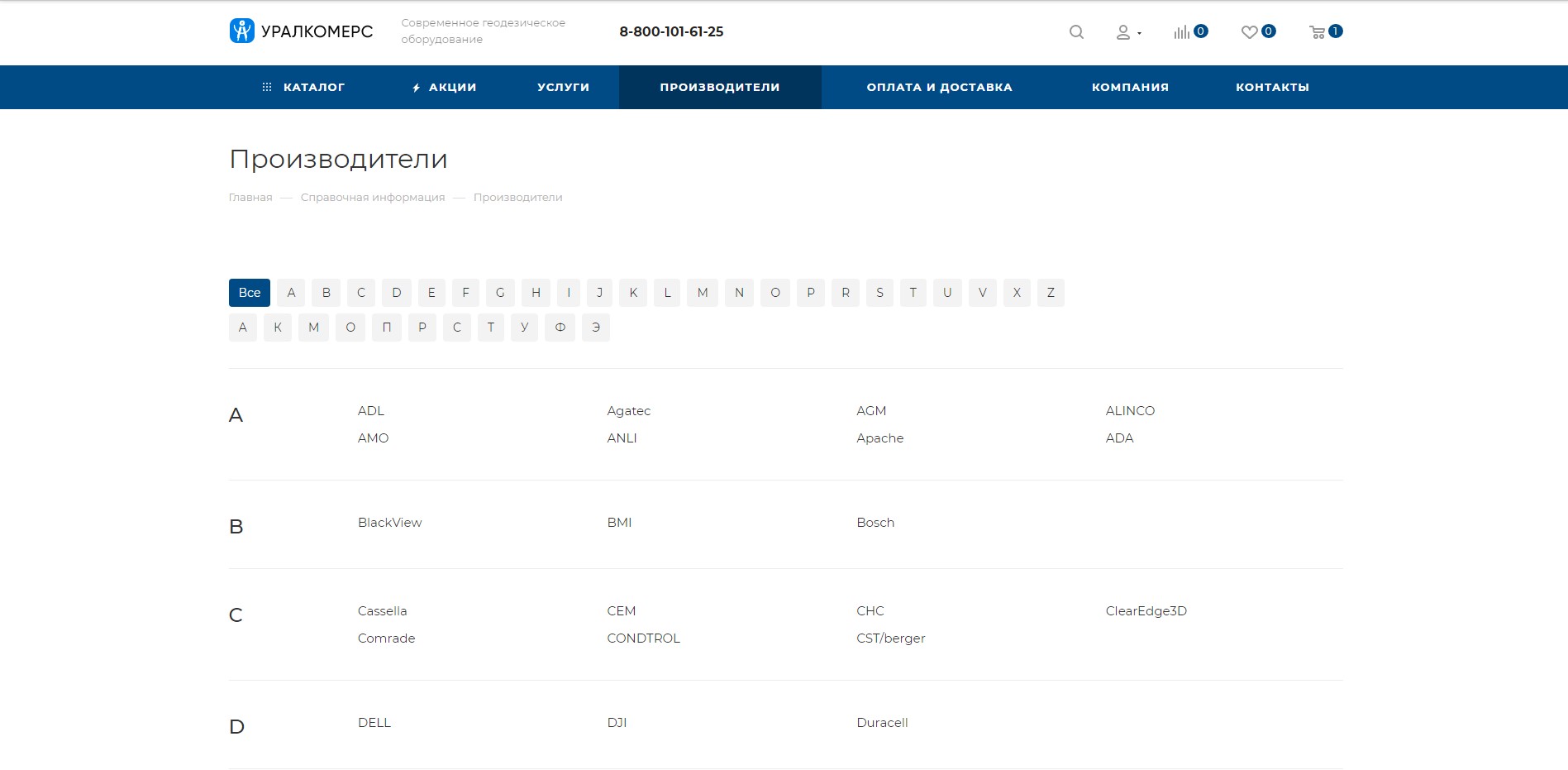1568x770 pixels.
Task: Open DJI manufacturer page
Action: click(x=617, y=723)
